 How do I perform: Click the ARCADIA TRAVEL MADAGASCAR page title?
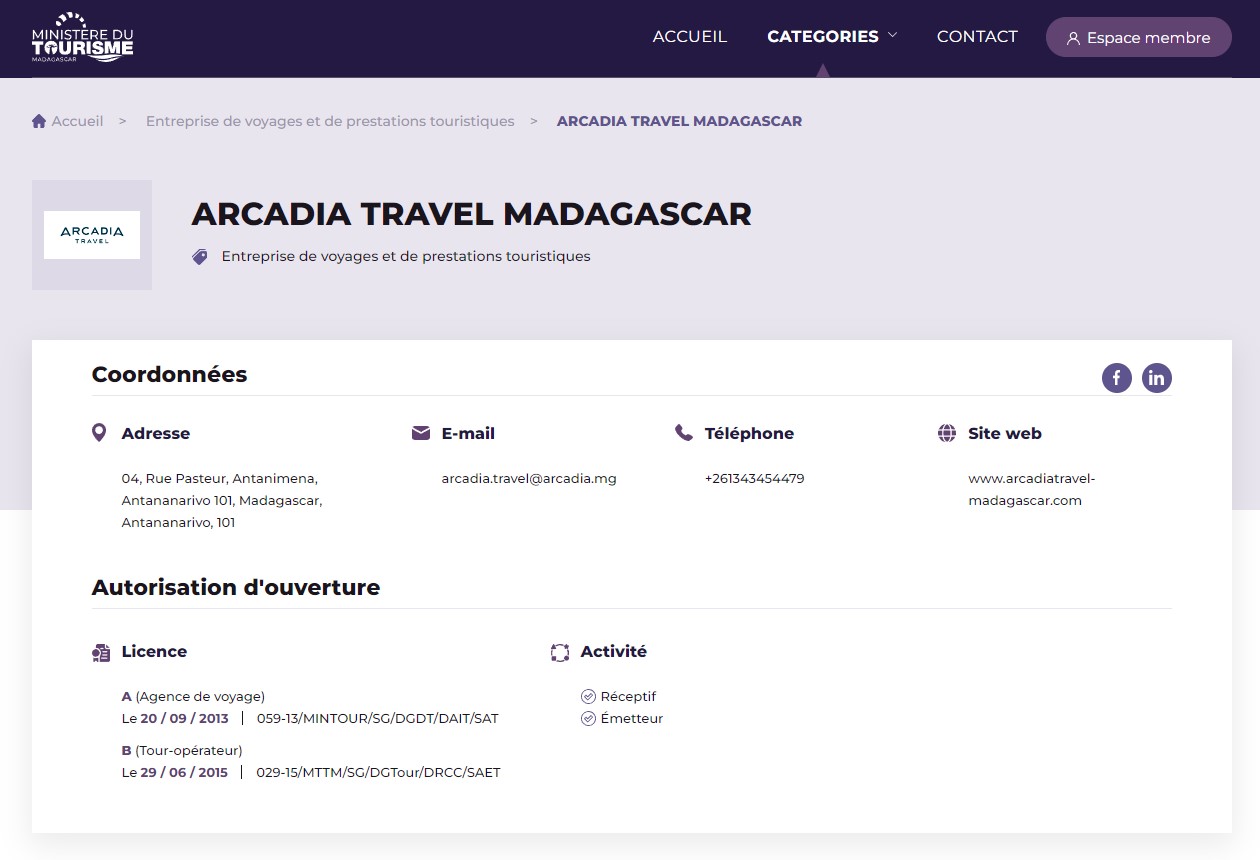point(471,214)
